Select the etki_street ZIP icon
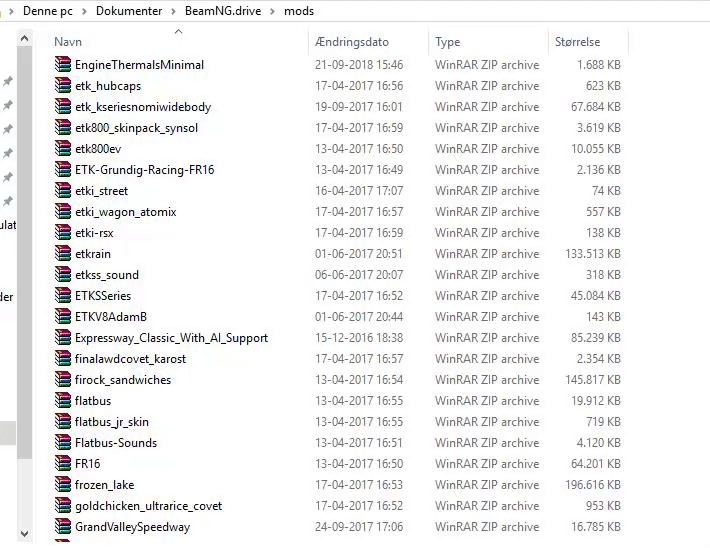This screenshot has width=710, height=548. 63,190
